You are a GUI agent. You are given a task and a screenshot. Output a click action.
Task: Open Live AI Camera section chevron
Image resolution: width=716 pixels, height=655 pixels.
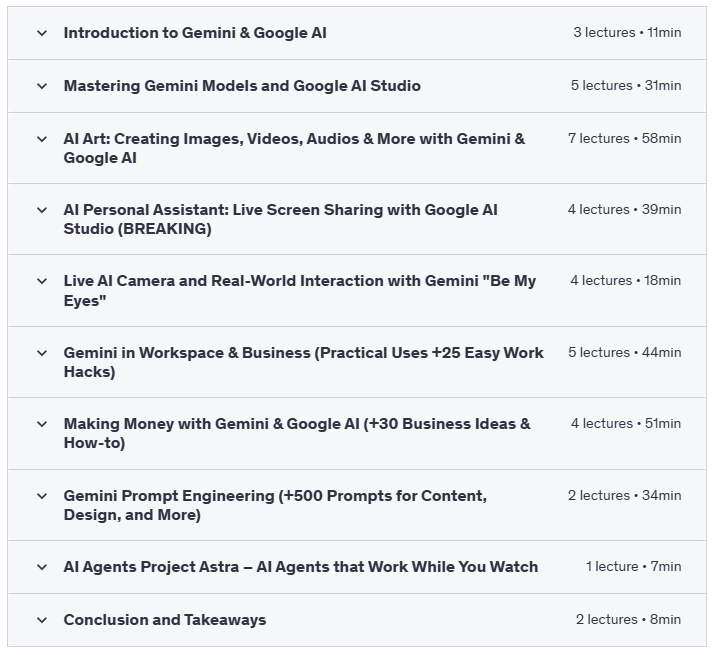pyautogui.click(x=42, y=281)
